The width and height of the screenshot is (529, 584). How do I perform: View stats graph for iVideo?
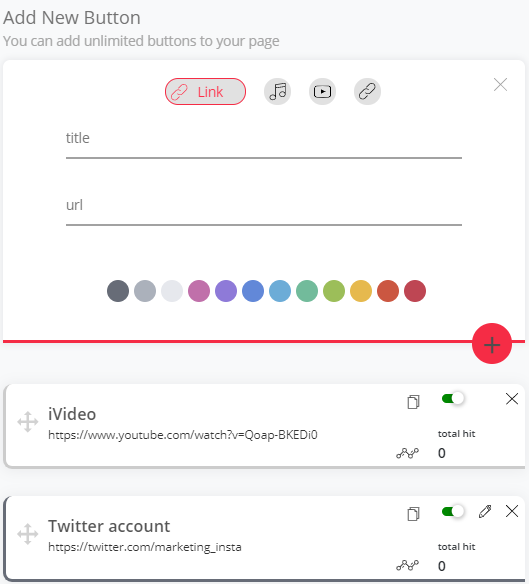click(x=408, y=453)
